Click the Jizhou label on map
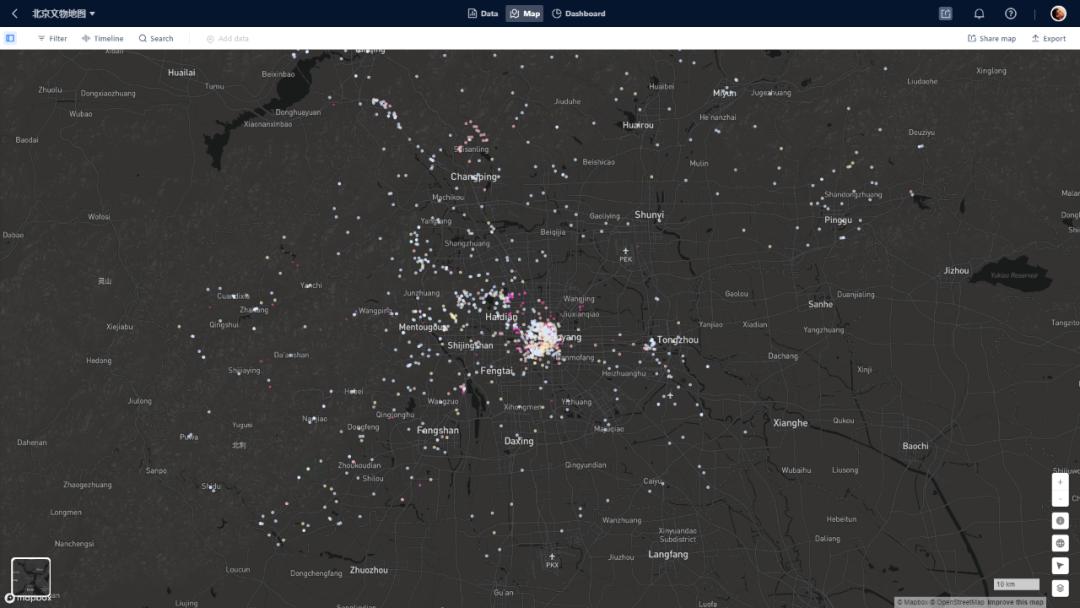Image resolution: width=1080 pixels, height=608 pixels. [x=956, y=271]
